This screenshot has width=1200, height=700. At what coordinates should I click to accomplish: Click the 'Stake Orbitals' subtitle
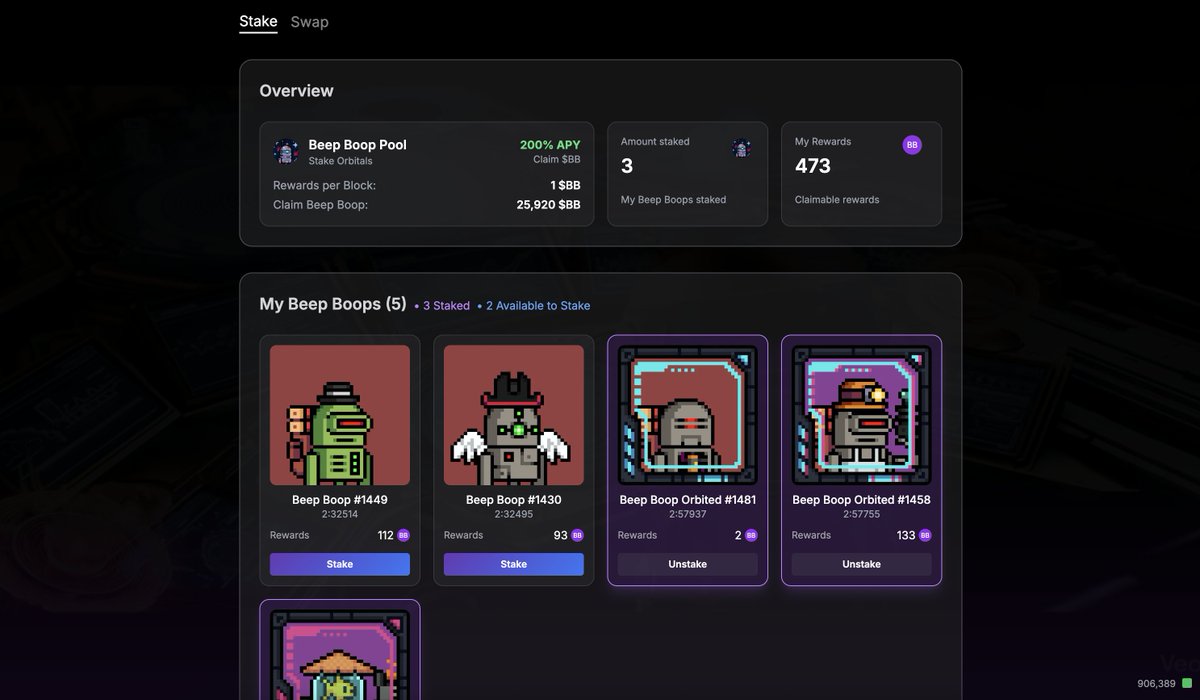pos(340,161)
